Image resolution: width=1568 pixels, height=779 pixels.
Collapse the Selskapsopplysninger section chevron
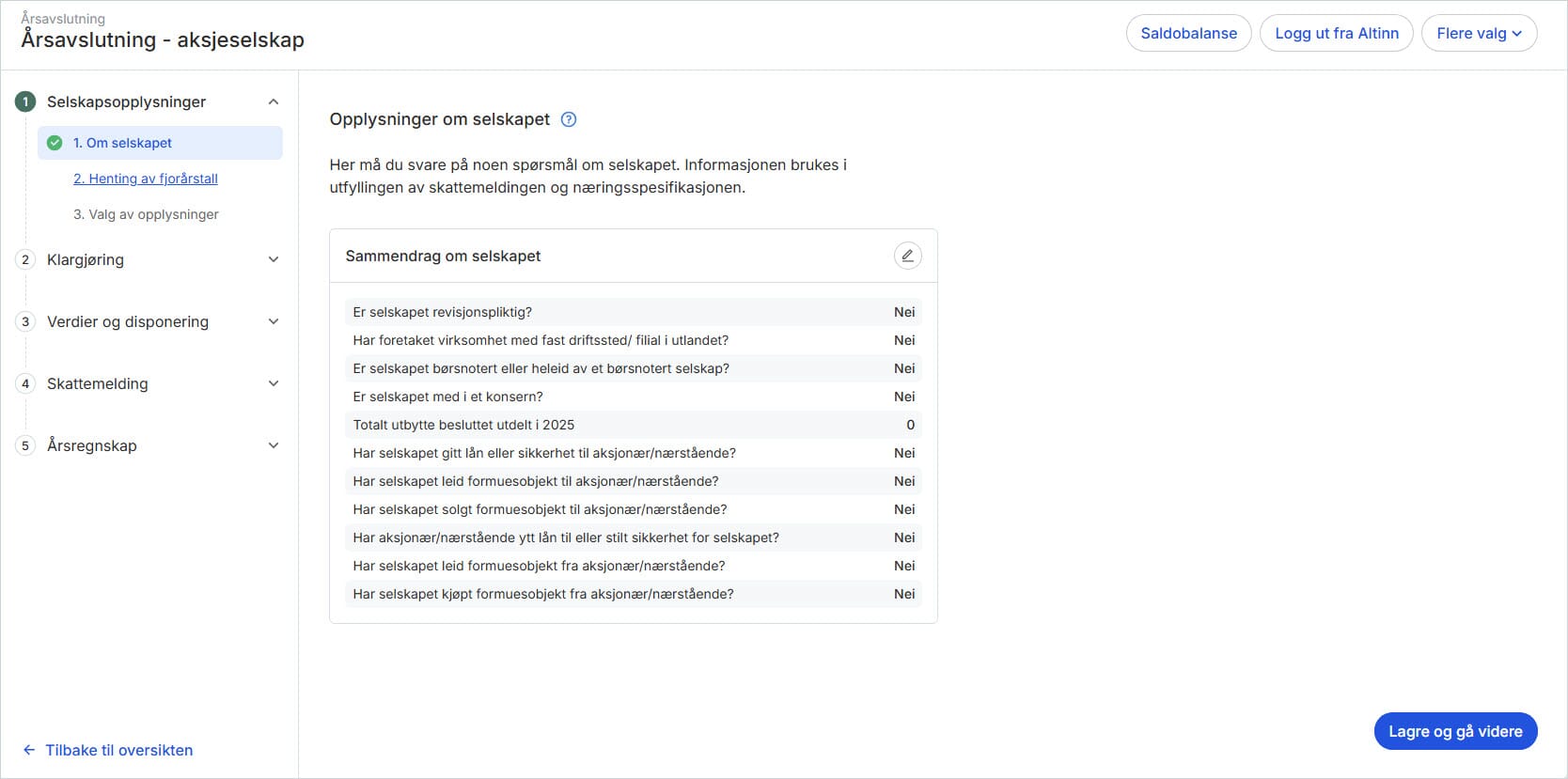[x=274, y=101]
